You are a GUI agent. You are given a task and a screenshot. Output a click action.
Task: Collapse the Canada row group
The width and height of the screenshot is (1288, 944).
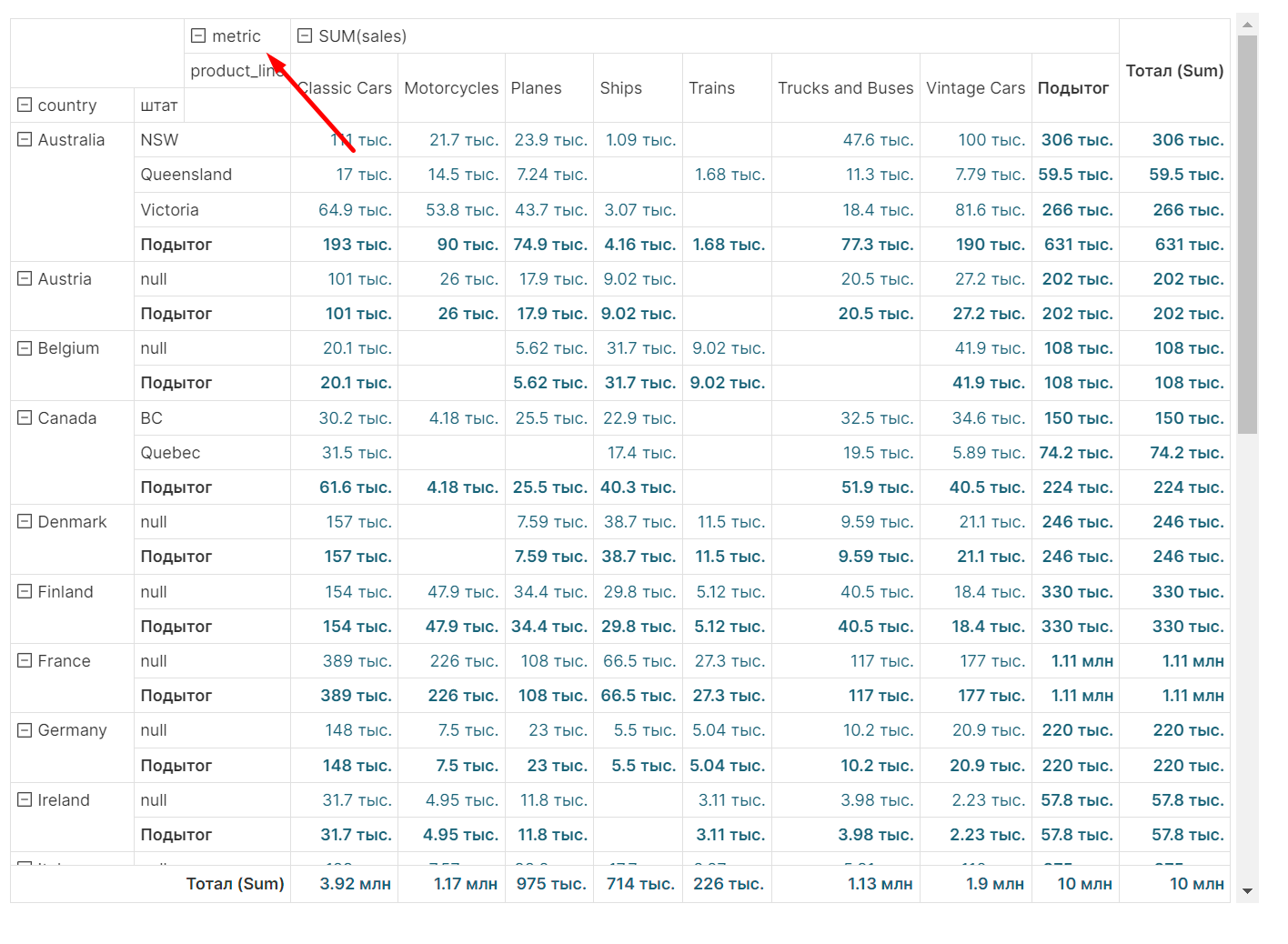tap(25, 417)
